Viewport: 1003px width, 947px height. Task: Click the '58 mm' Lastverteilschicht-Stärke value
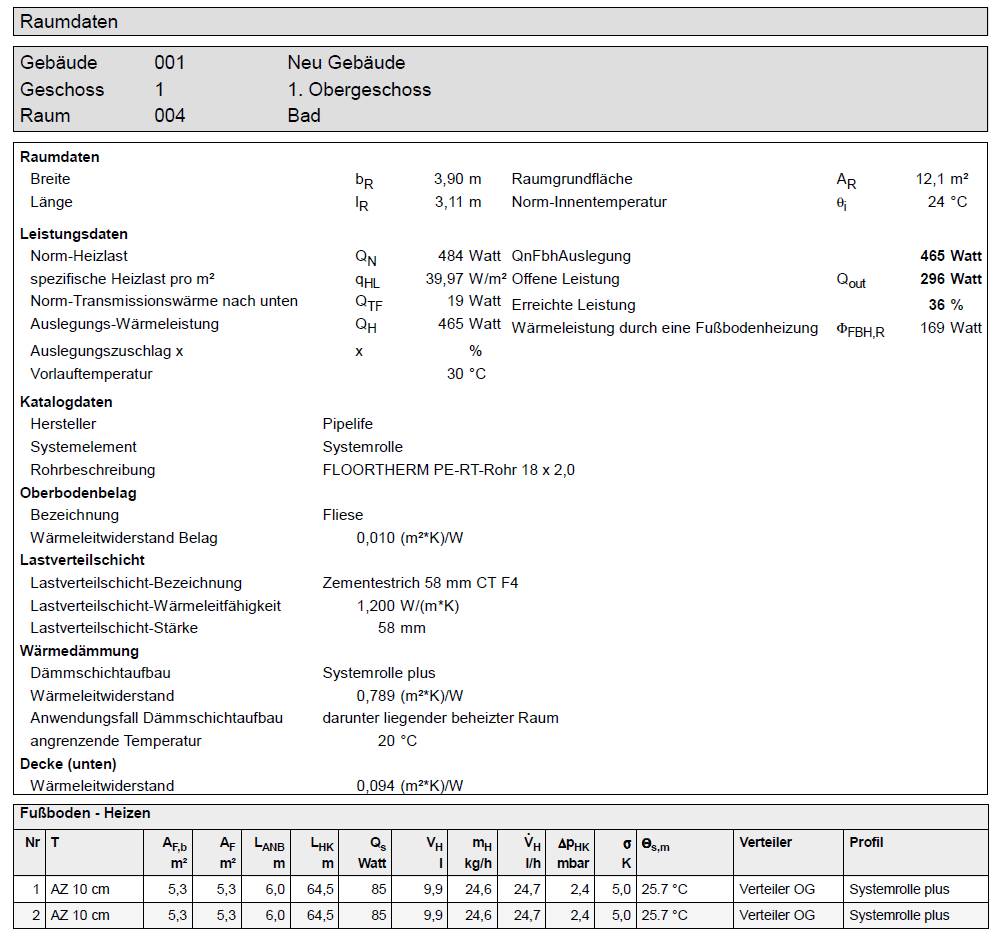click(402, 628)
